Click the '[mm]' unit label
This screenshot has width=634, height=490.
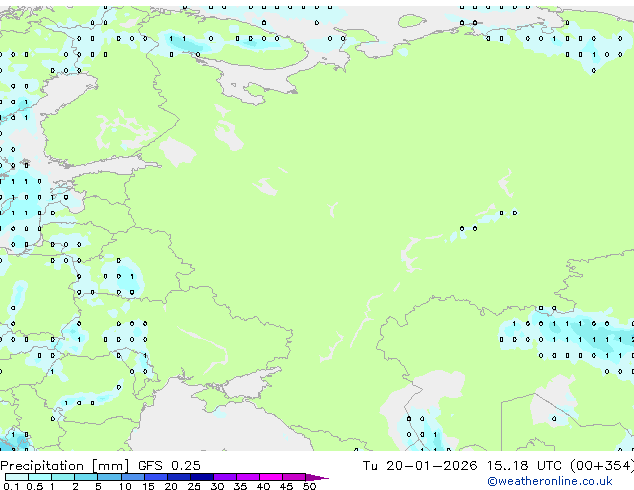pyautogui.click(x=111, y=466)
